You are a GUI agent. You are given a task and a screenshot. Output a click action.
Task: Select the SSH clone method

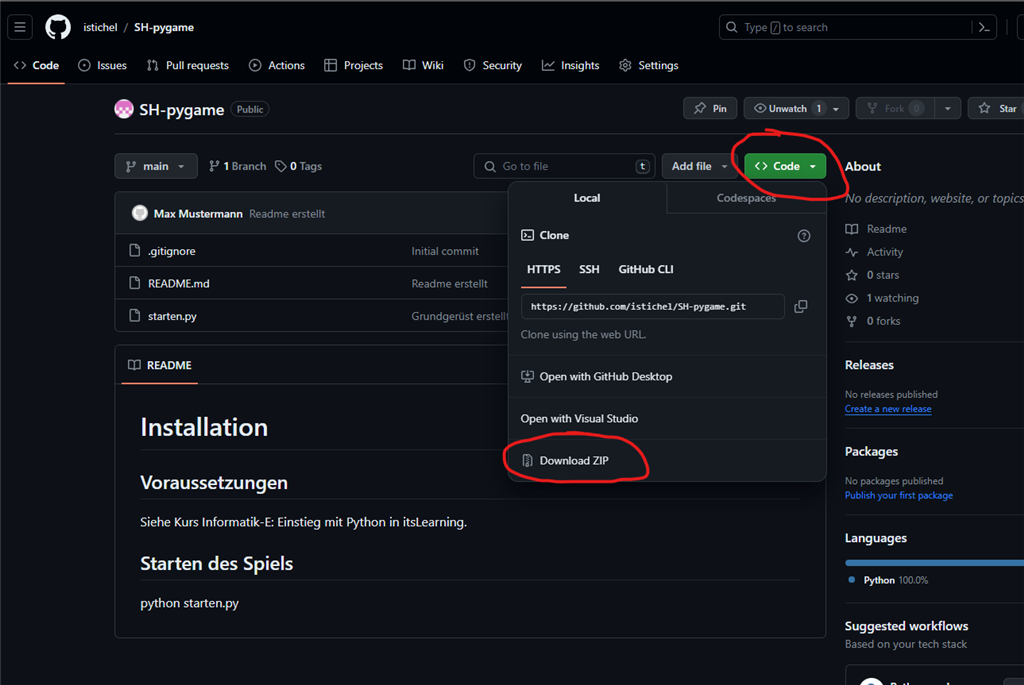click(x=589, y=269)
